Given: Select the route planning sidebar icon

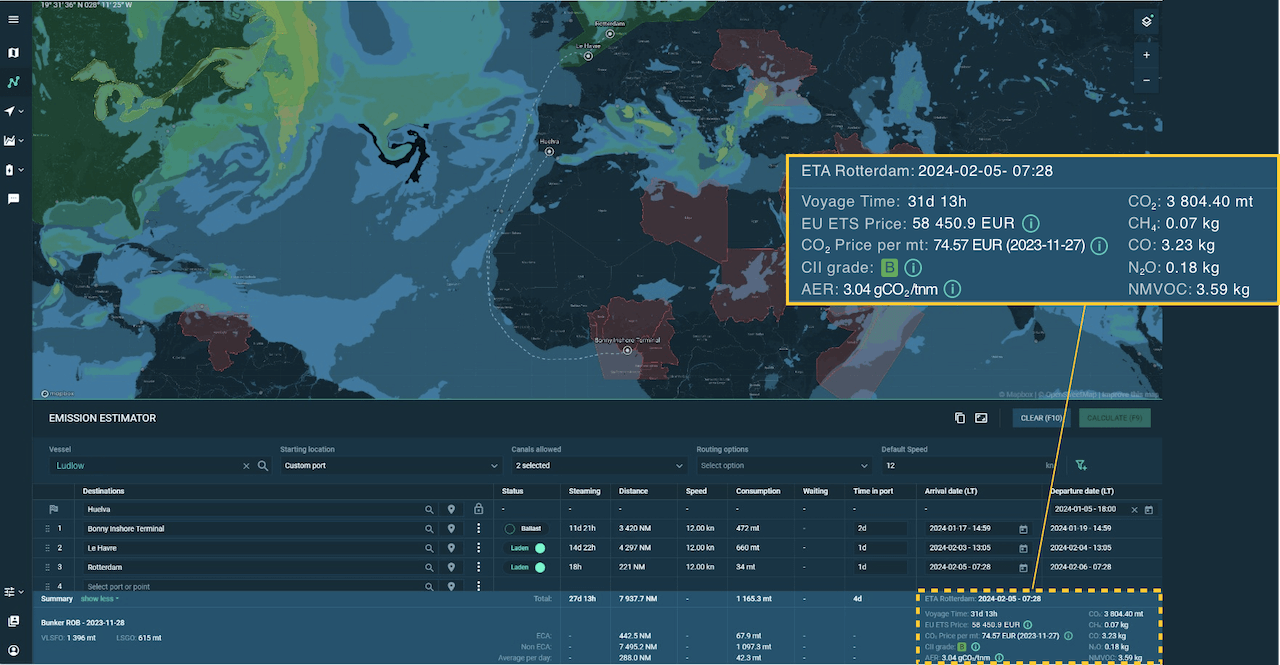Looking at the screenshot, I should pos(13,82).
